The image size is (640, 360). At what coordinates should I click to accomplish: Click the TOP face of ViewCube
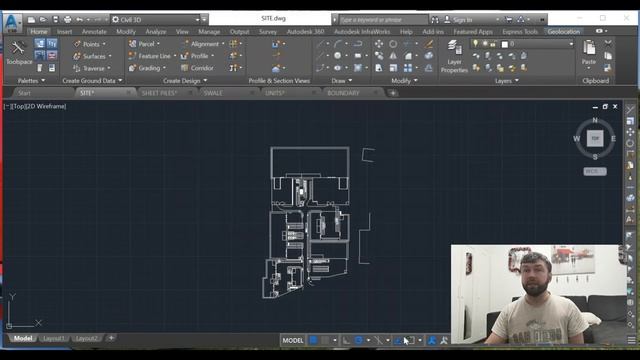click(x=595, y=138)
